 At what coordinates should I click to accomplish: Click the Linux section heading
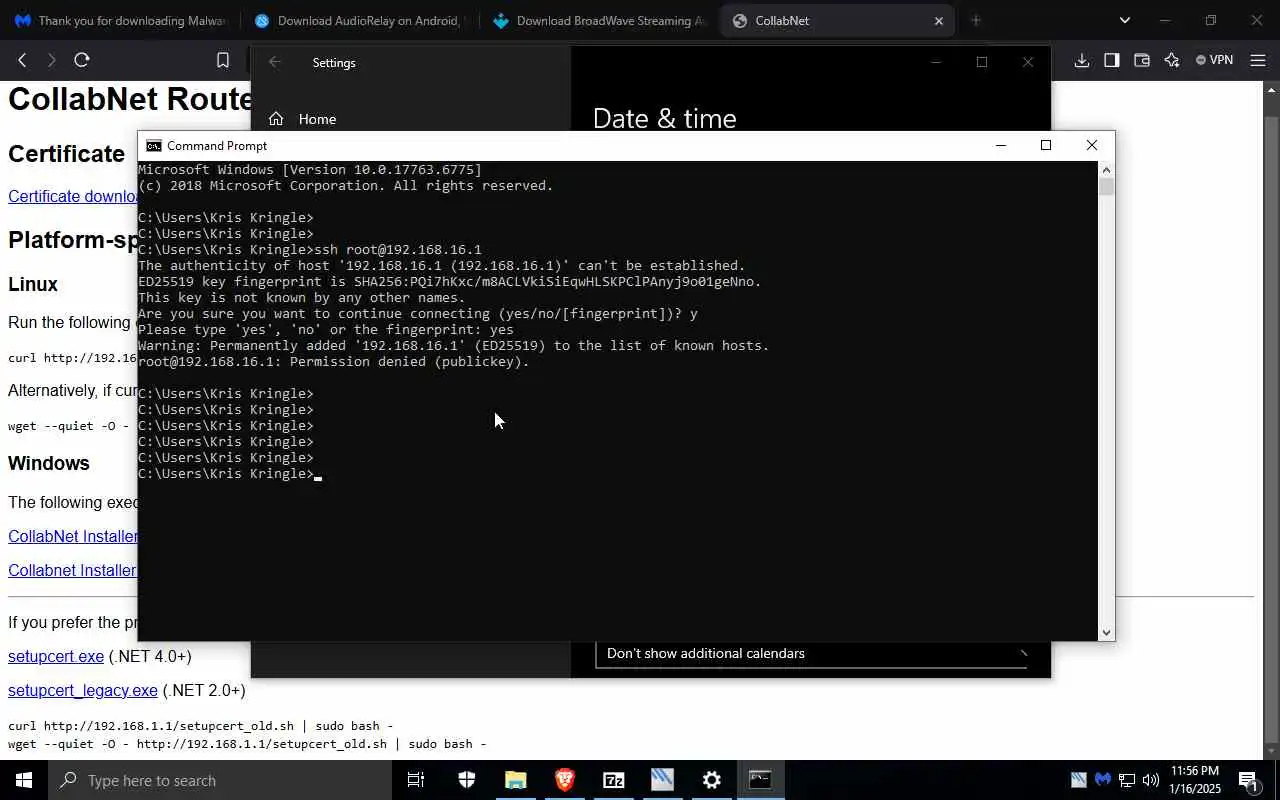click(33, 284)
